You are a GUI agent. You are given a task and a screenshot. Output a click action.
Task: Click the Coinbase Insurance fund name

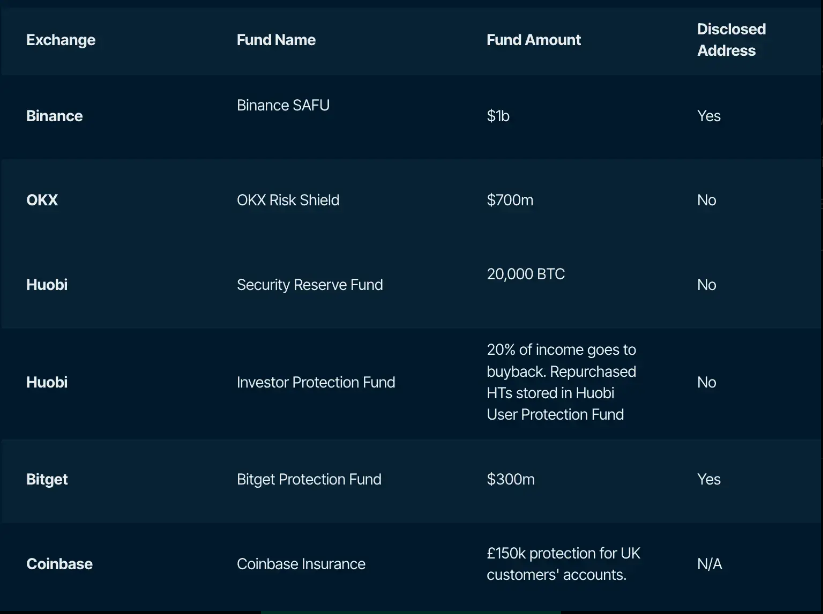tap(301, 564)
